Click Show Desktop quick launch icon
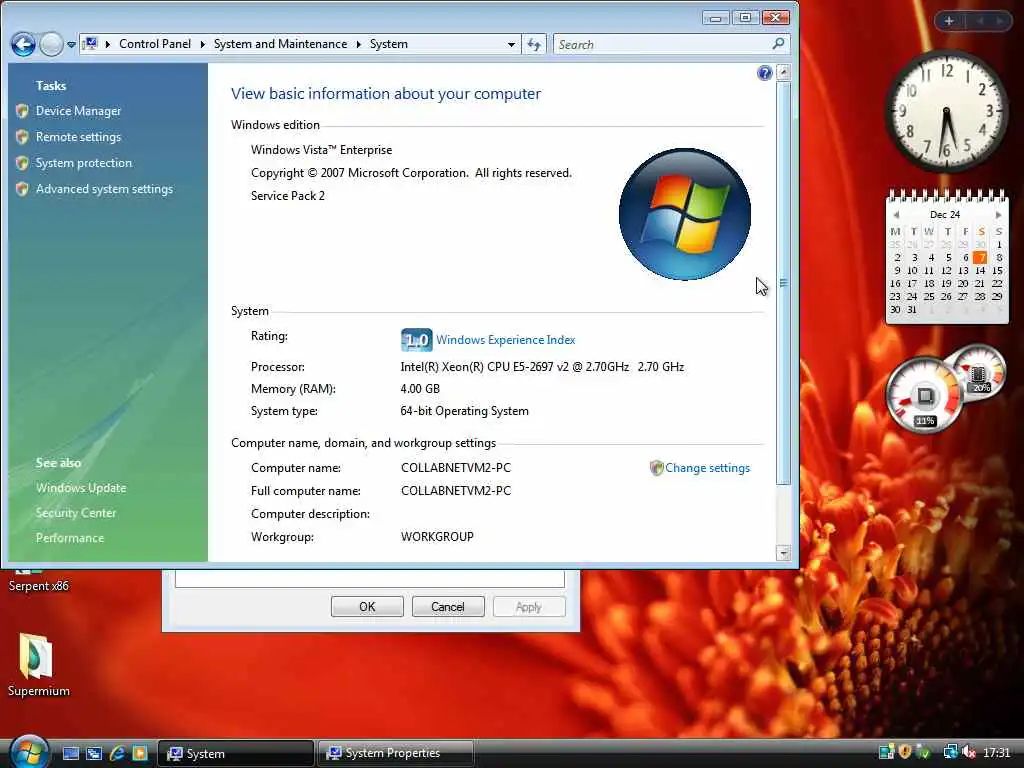The width and height of the screenshot is (1024, 768). click(71, 753)
